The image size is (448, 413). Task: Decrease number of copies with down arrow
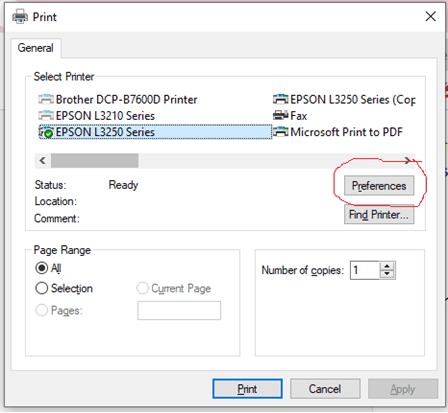(387, 274)
